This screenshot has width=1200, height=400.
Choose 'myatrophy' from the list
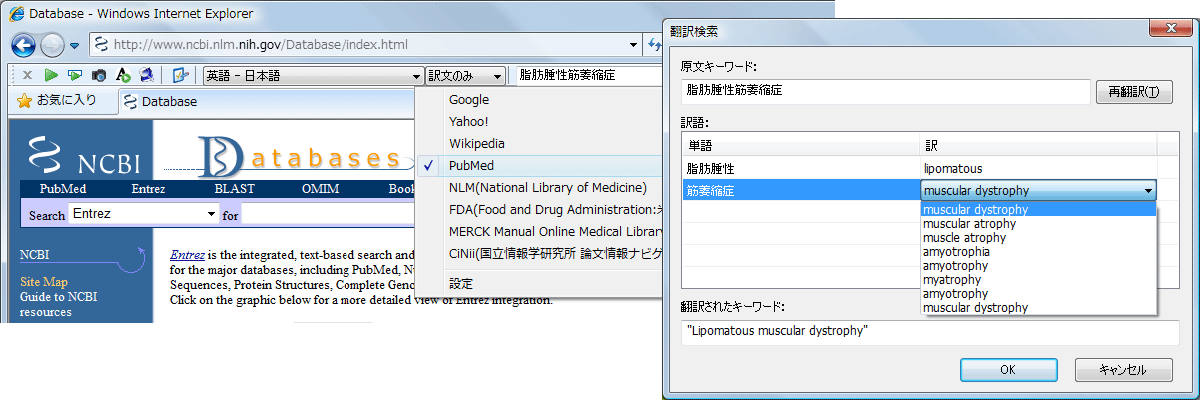coord(1038,280)
